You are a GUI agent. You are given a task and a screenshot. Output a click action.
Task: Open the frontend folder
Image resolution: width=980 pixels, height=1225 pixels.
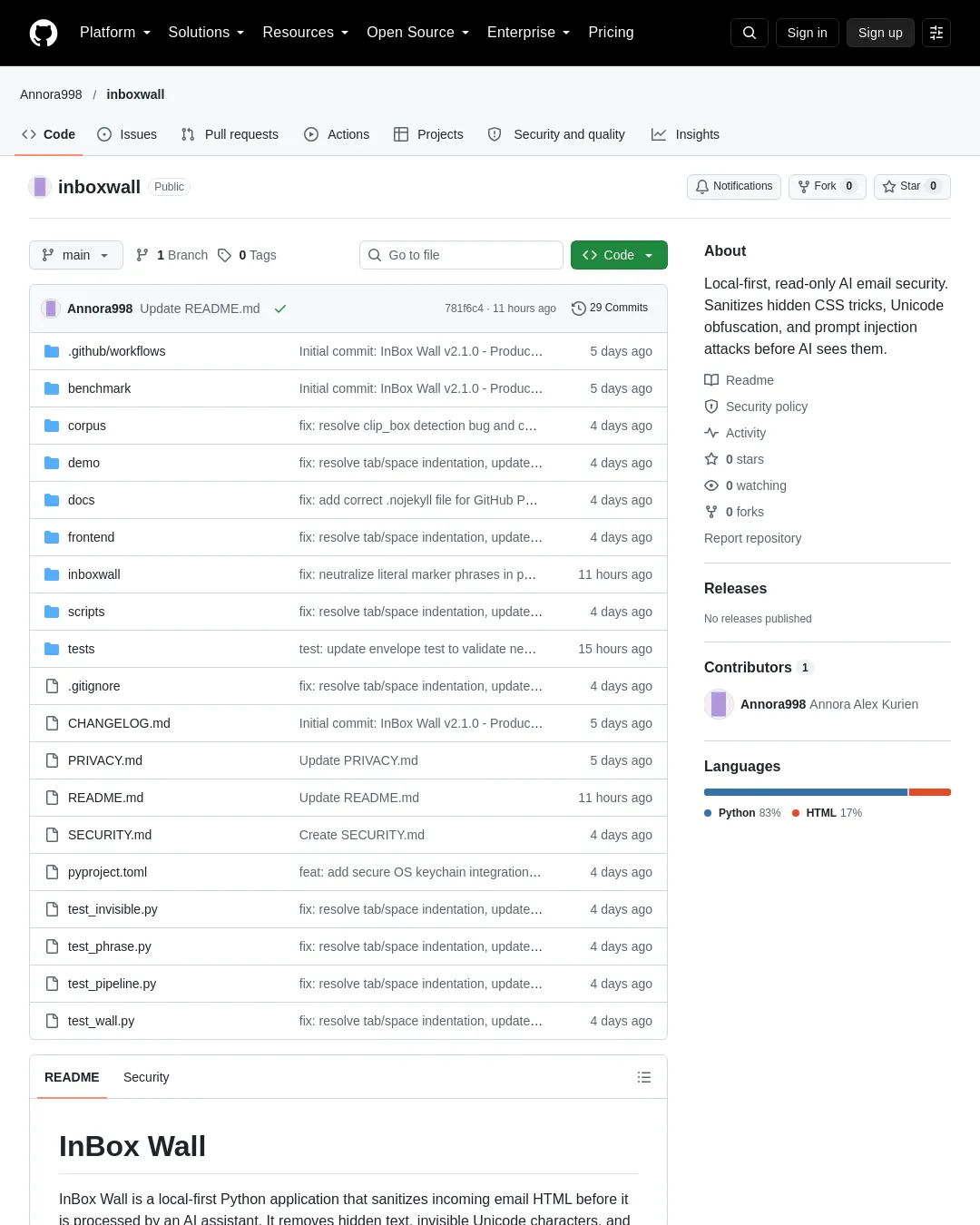(91, 537)
